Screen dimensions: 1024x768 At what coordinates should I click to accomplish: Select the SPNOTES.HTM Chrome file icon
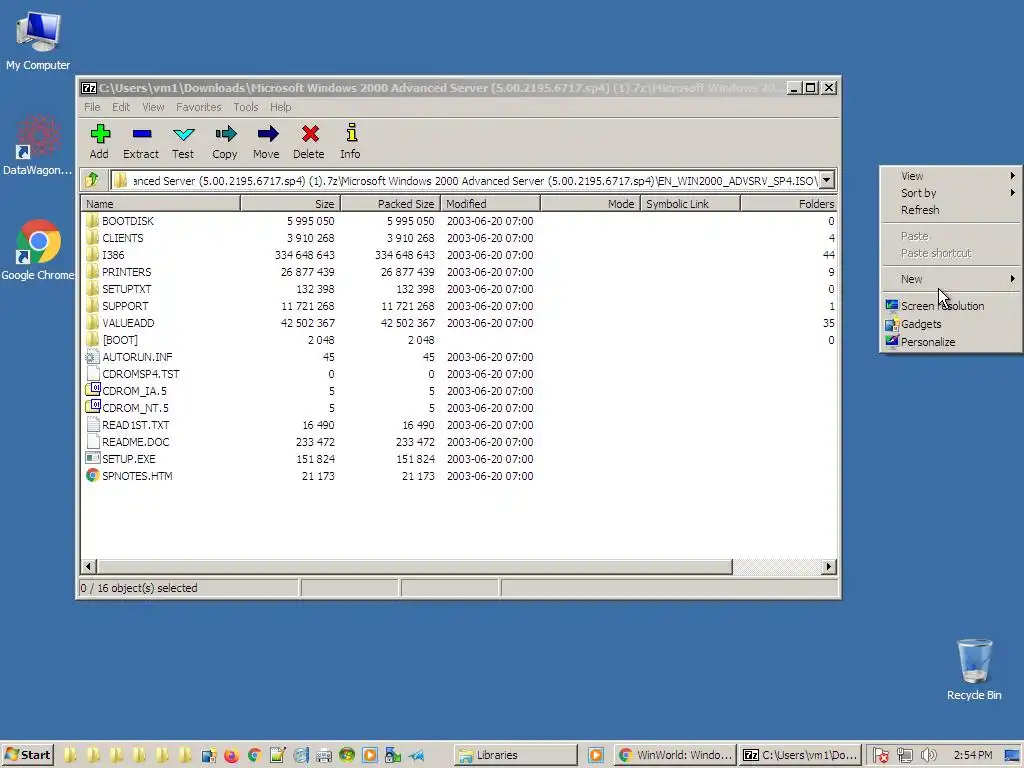(x=93, y=475)
